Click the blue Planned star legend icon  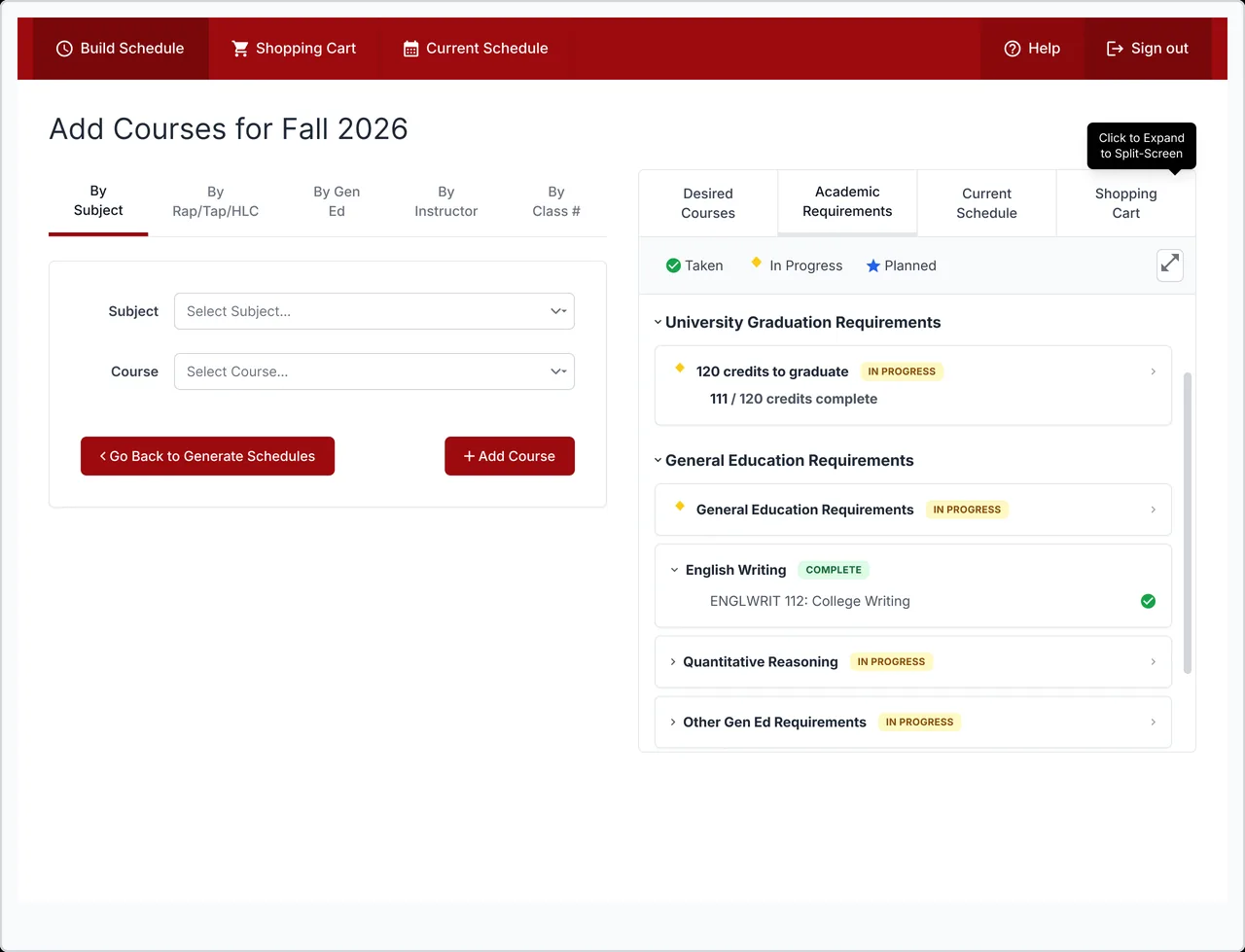pos(872,265)
